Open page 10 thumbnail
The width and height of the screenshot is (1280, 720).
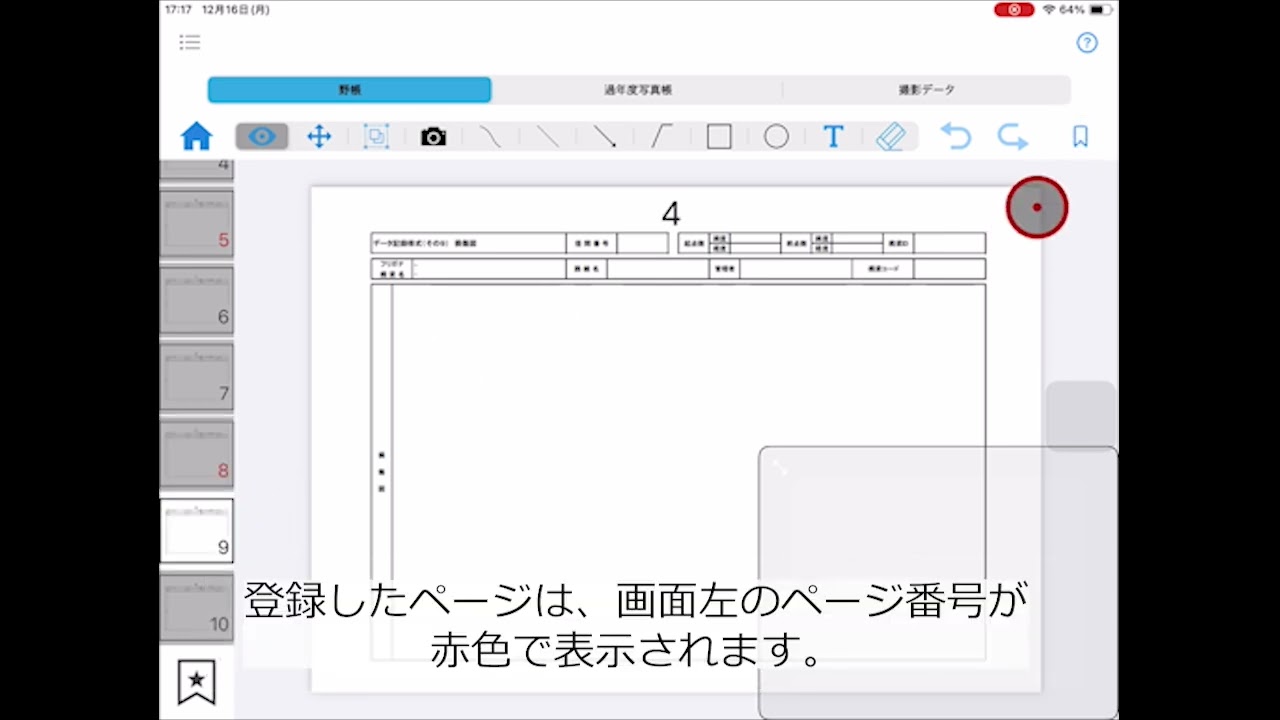pos(197,607)
